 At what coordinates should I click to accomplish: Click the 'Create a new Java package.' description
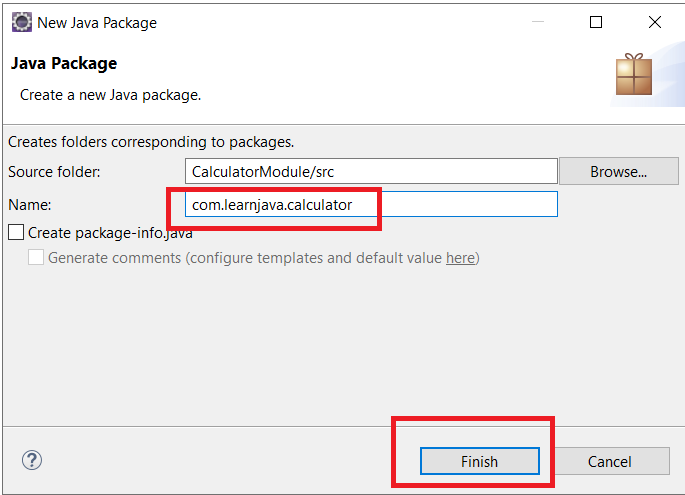[111, 95]
